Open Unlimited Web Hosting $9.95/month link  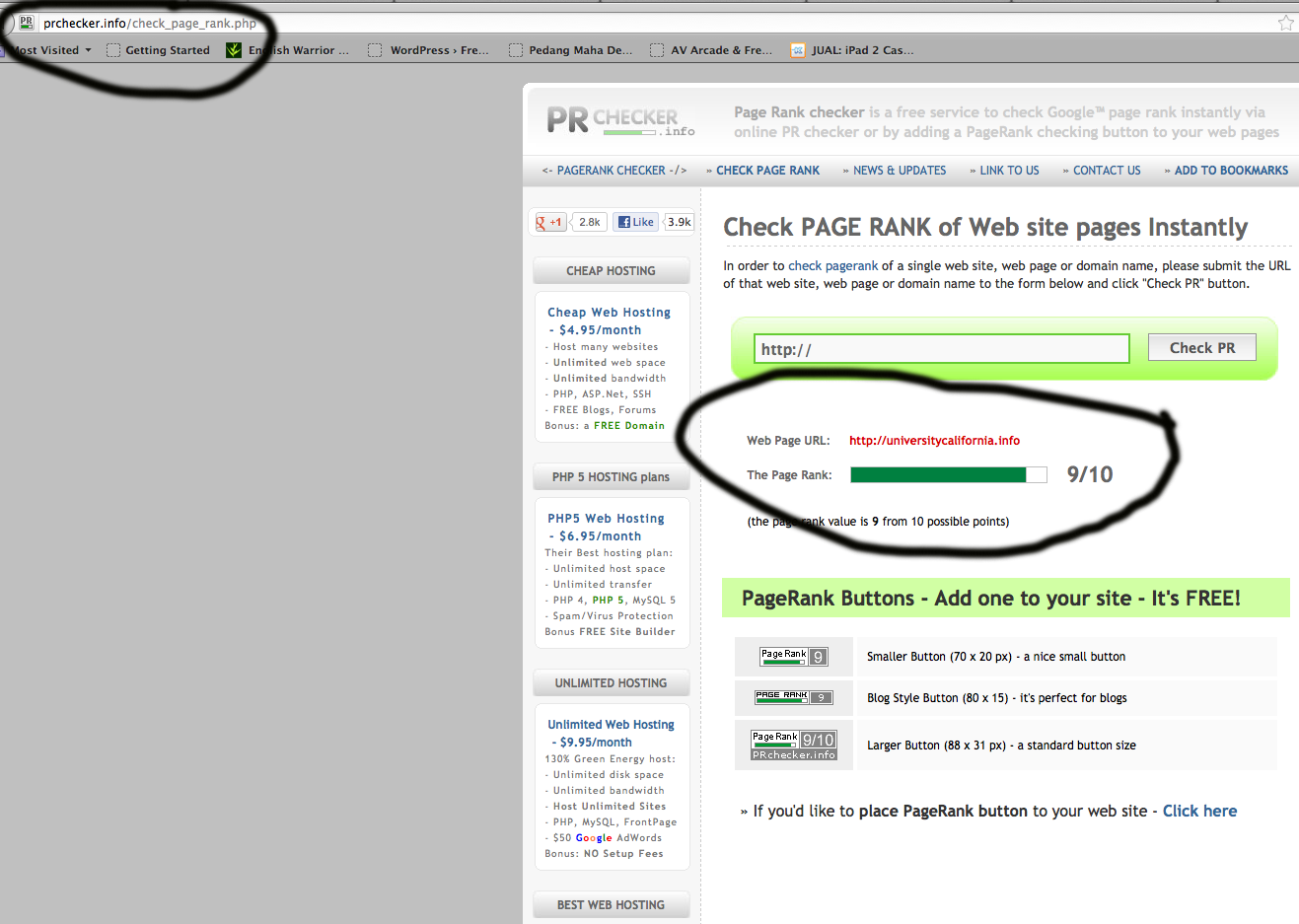pos(611,734)
